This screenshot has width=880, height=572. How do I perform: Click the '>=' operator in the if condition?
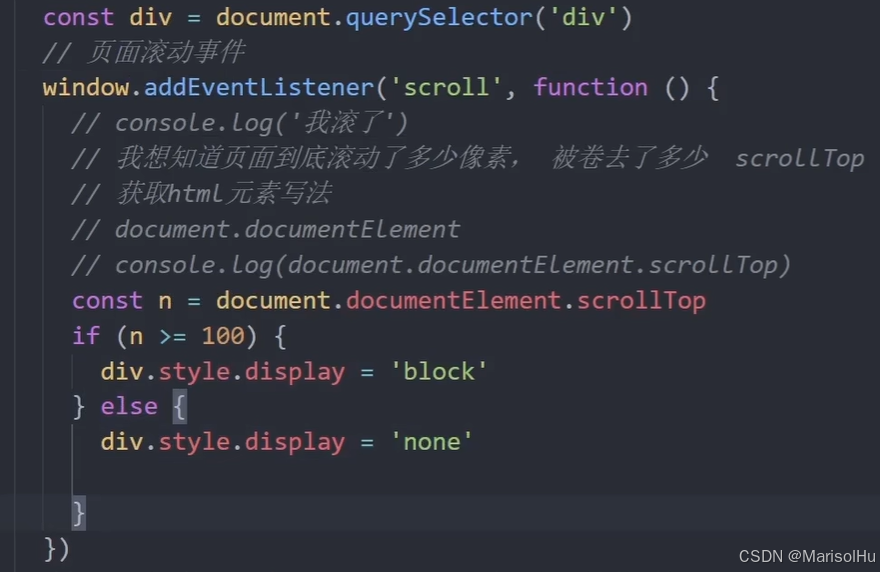(x=172, y=336)
